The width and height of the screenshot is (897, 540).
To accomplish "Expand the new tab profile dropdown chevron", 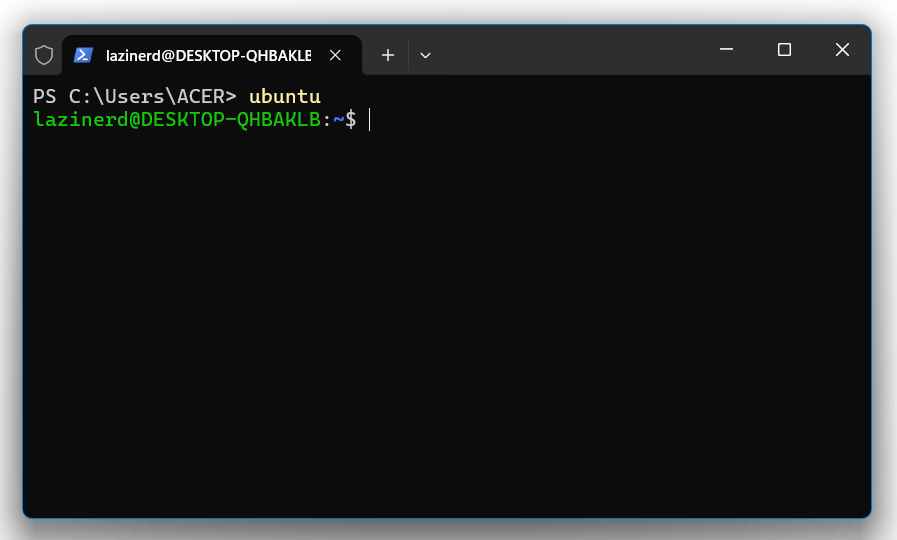I will [425, 55].
